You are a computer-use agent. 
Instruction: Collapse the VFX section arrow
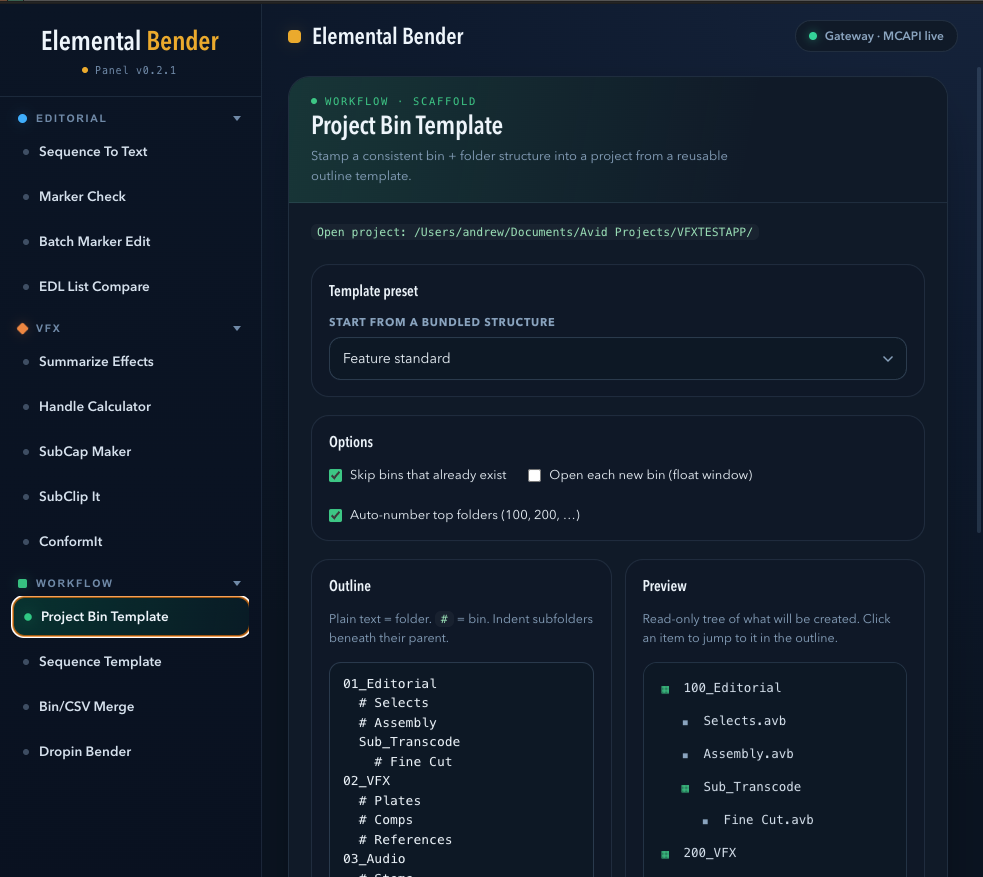tap(237, 328)
